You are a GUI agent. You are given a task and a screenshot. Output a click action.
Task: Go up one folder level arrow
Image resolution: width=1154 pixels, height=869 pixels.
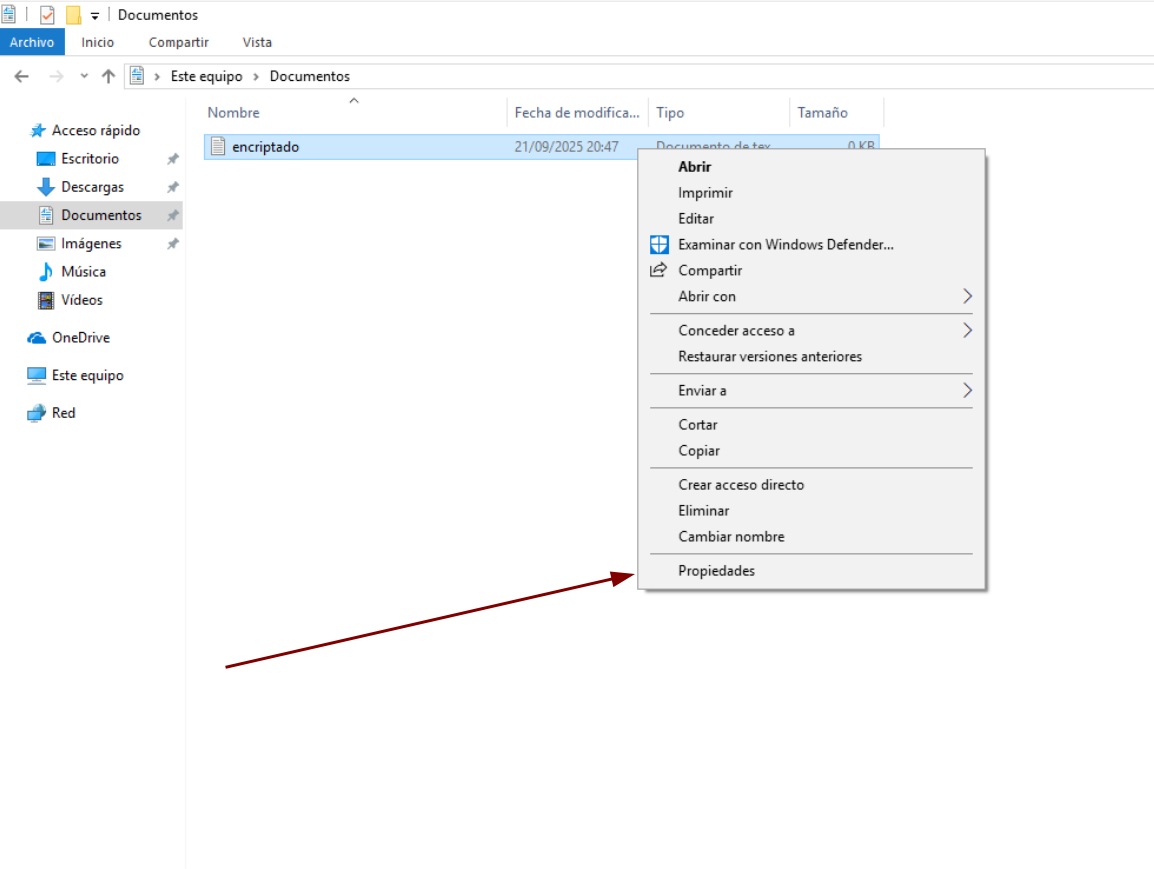pos(108,76)
